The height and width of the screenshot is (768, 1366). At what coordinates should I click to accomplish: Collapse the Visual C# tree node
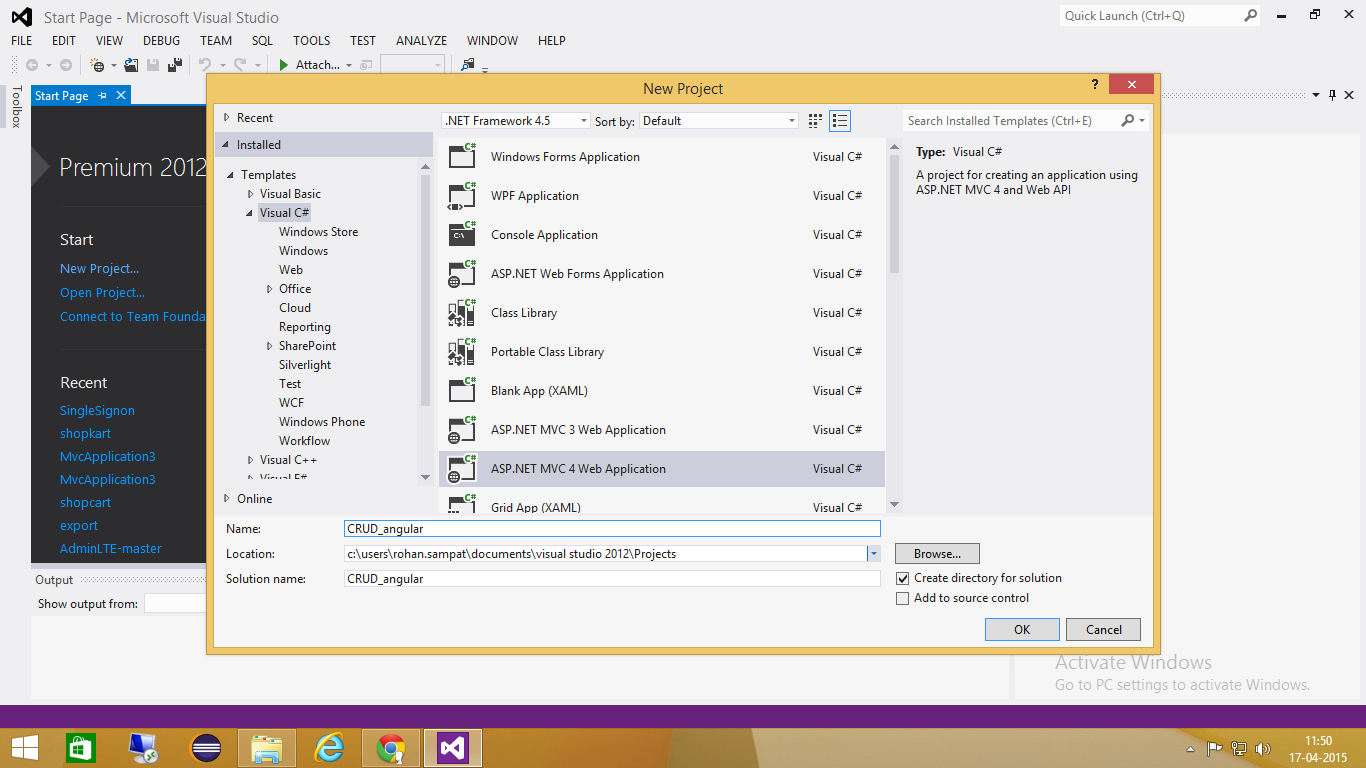click(251, 213)
